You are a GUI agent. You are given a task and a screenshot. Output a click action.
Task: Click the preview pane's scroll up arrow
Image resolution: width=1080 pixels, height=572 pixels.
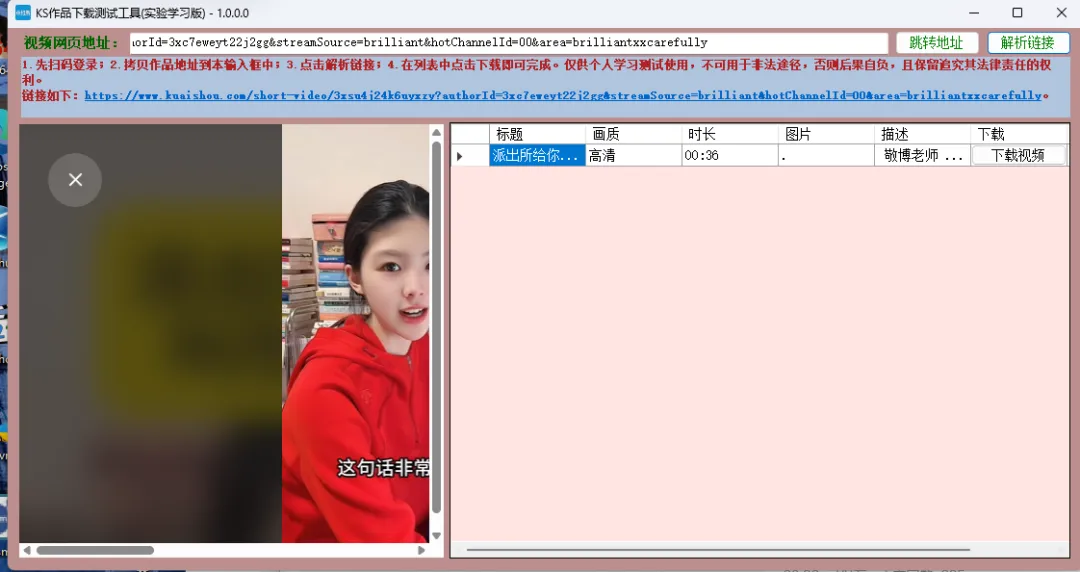pos(436,132)
